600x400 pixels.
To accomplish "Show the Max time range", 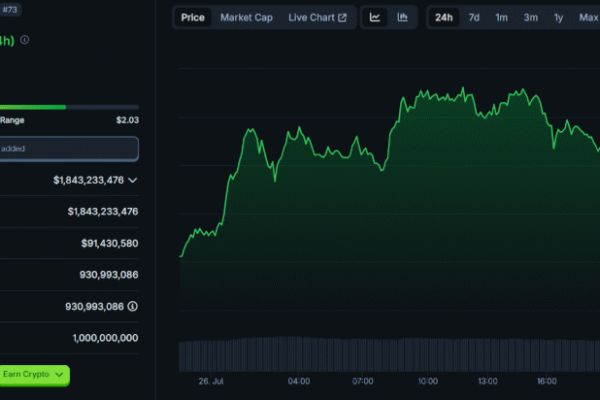I will 588,17.
